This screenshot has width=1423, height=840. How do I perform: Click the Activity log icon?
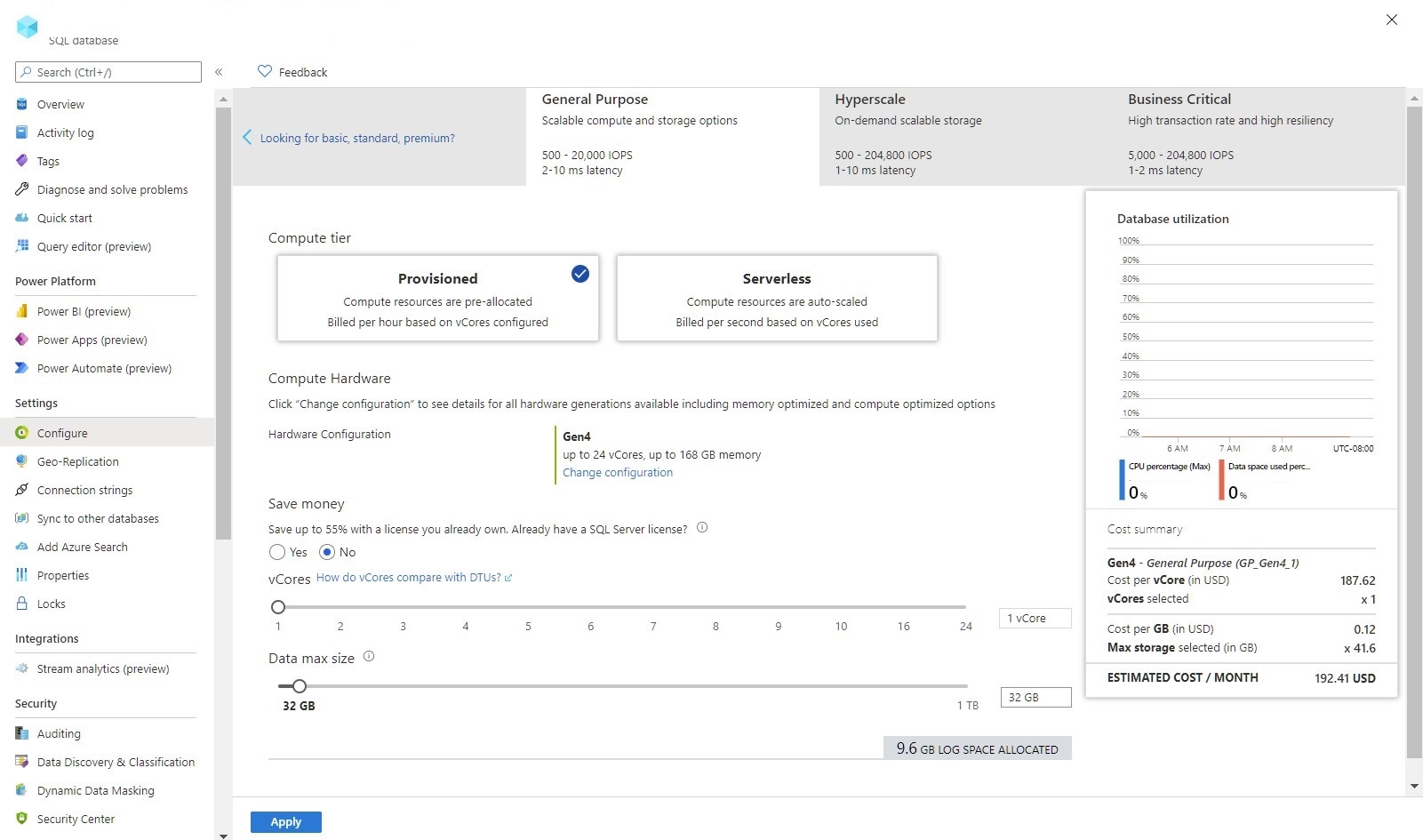22,132
